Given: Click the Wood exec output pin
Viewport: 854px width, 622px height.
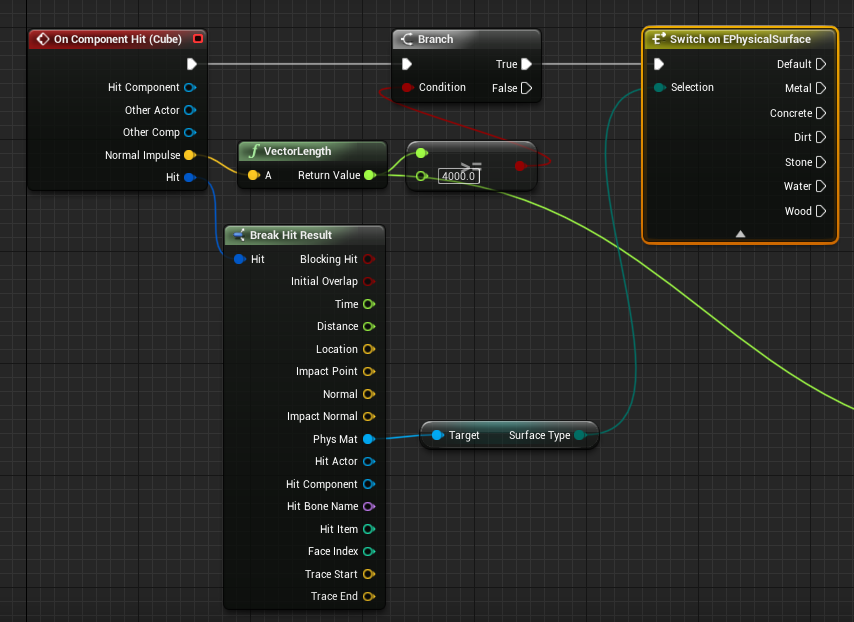Looking at the screenshot, I should 821,211.
